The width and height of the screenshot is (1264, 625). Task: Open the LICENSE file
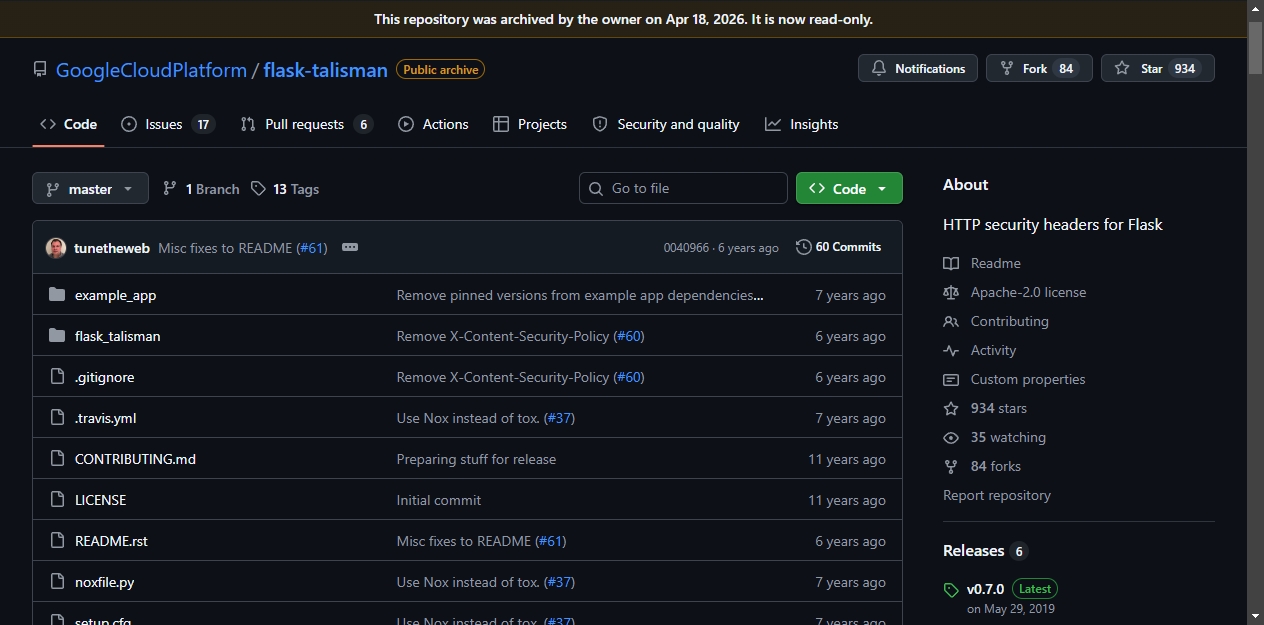[x=100, y=500]
